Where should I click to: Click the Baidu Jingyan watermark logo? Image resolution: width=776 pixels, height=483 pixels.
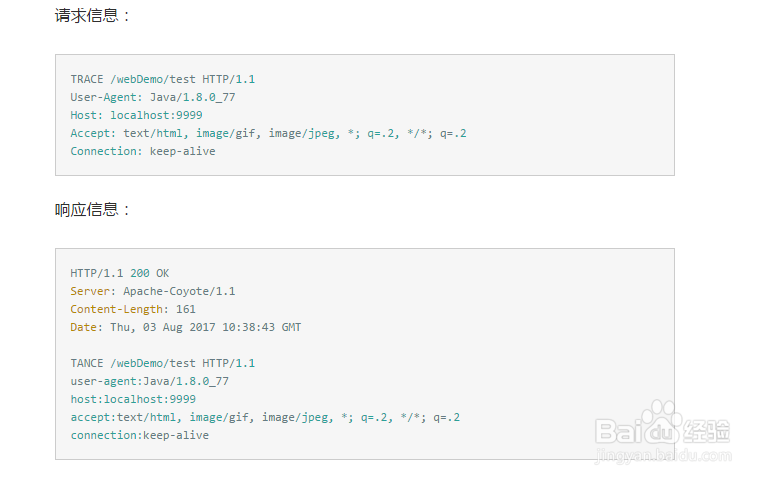click(662, 430)
